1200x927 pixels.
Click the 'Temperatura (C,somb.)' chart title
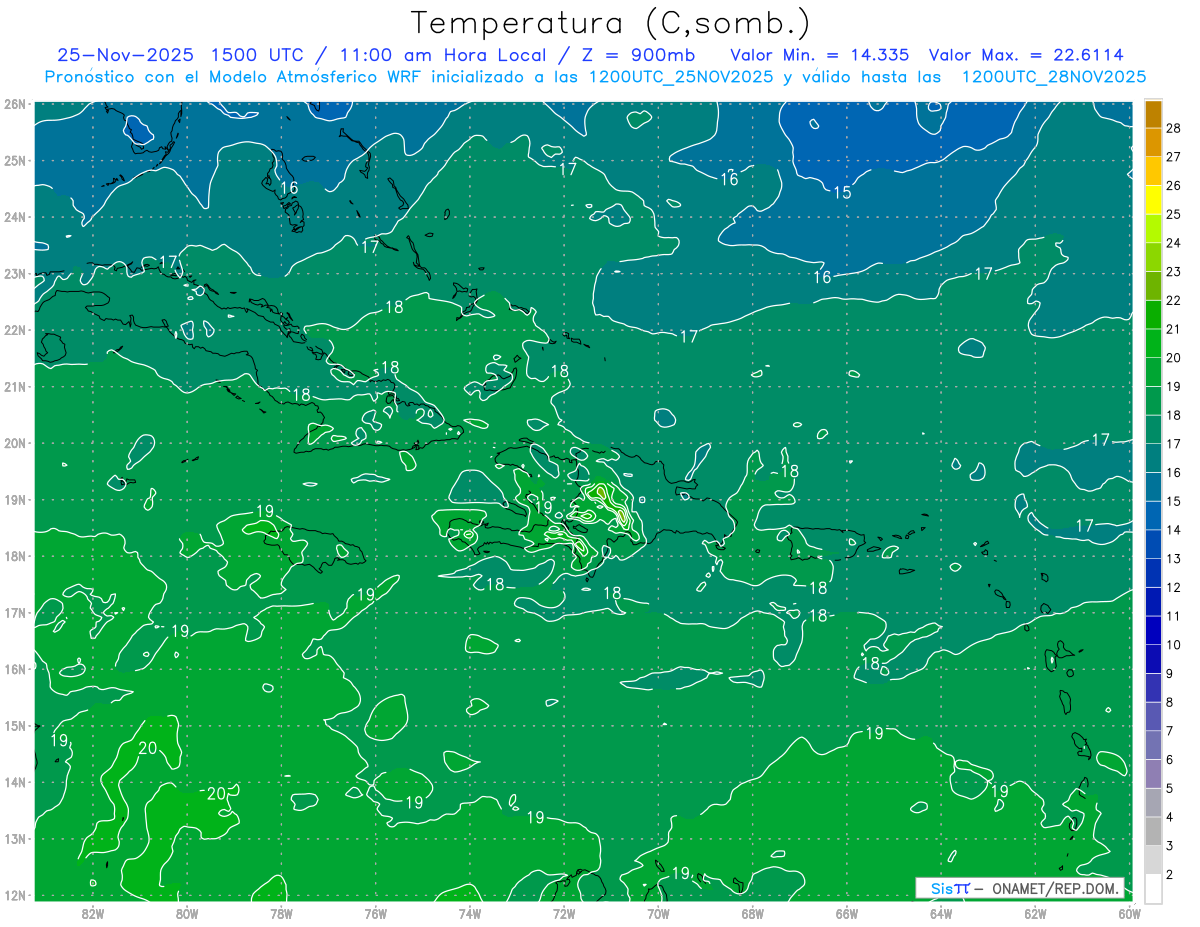pyautogui.click(x=610, y=24)
